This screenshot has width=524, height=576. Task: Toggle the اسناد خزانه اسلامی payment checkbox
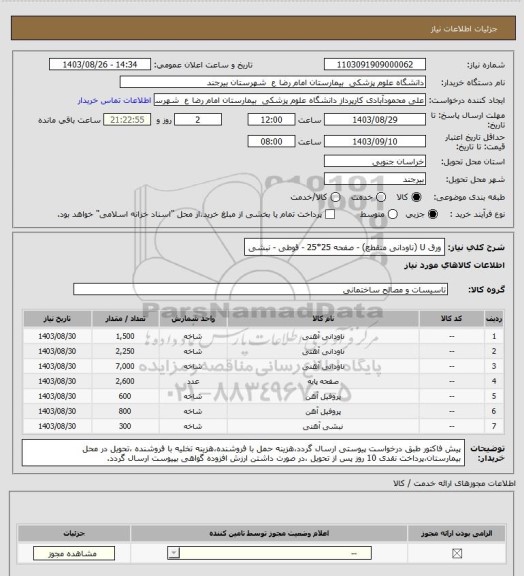[x=330, y=214]
